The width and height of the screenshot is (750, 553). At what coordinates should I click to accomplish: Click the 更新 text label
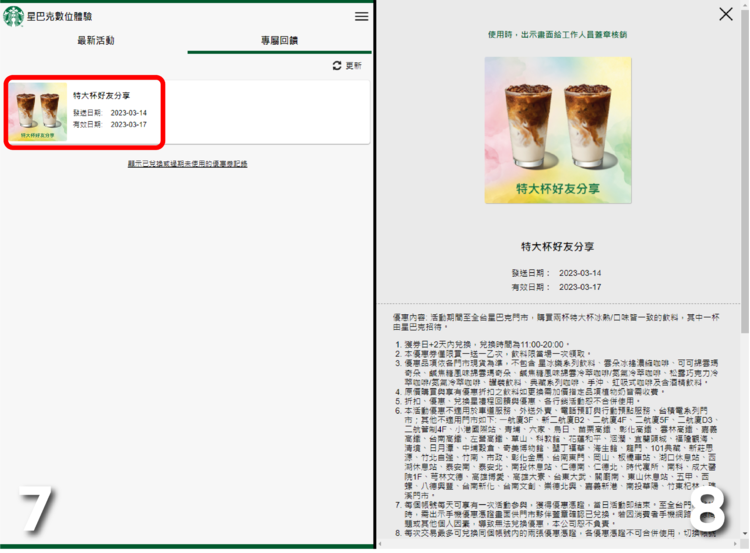click(354, 66)
